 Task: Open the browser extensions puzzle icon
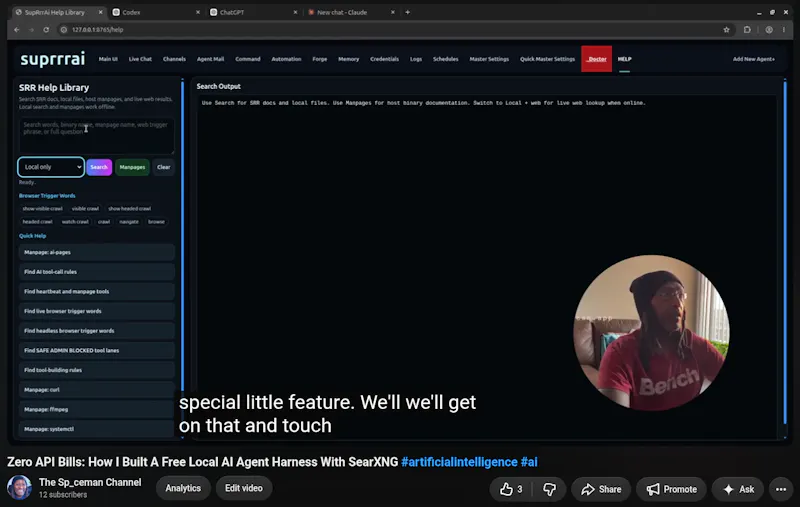747,30
